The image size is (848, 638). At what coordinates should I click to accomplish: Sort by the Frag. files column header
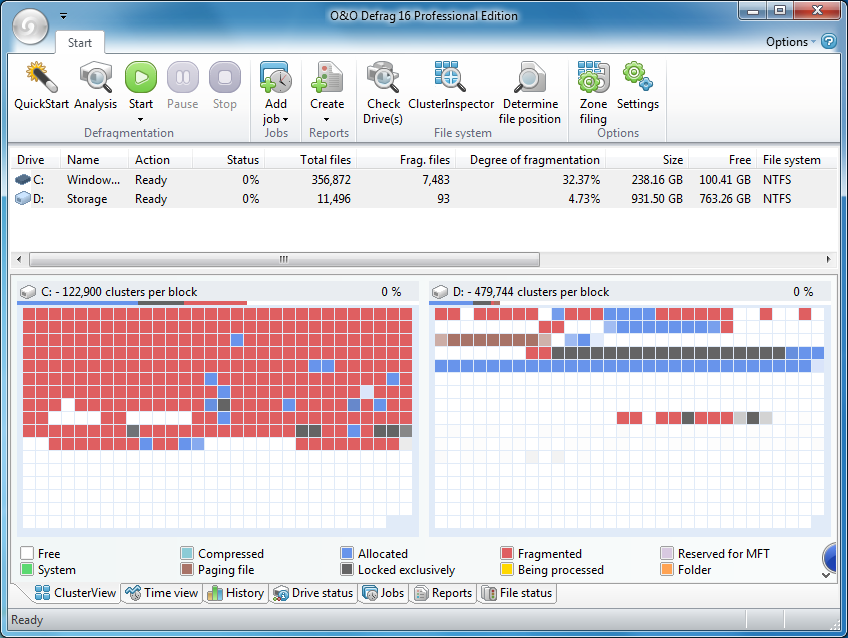pyautogui.click(x=406, y=160)
